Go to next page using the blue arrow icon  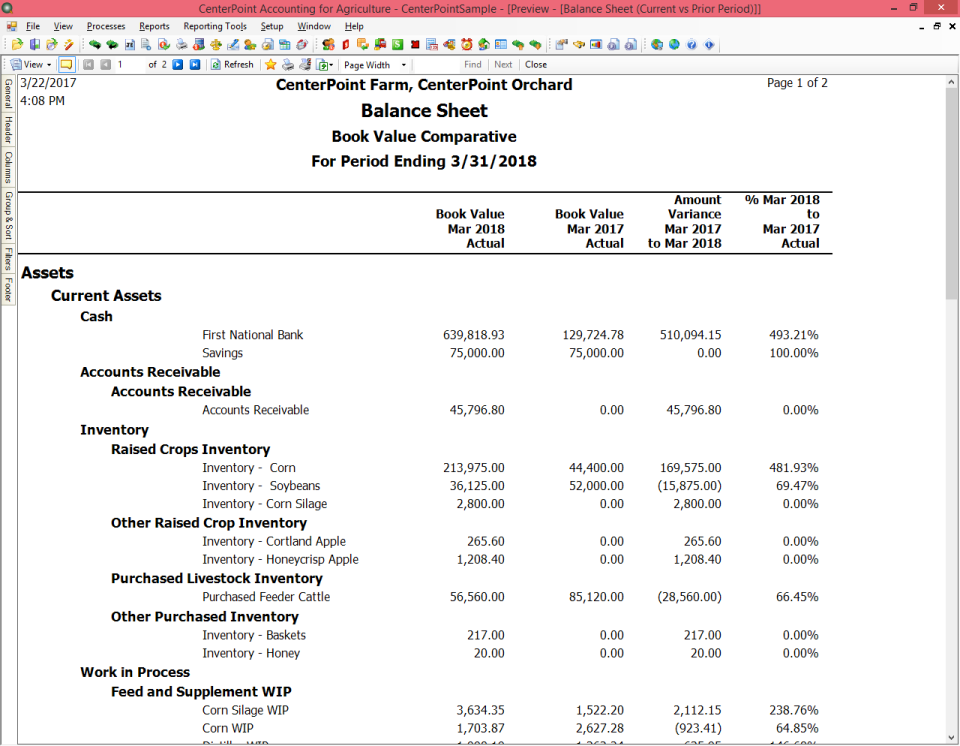pos(177,64)
